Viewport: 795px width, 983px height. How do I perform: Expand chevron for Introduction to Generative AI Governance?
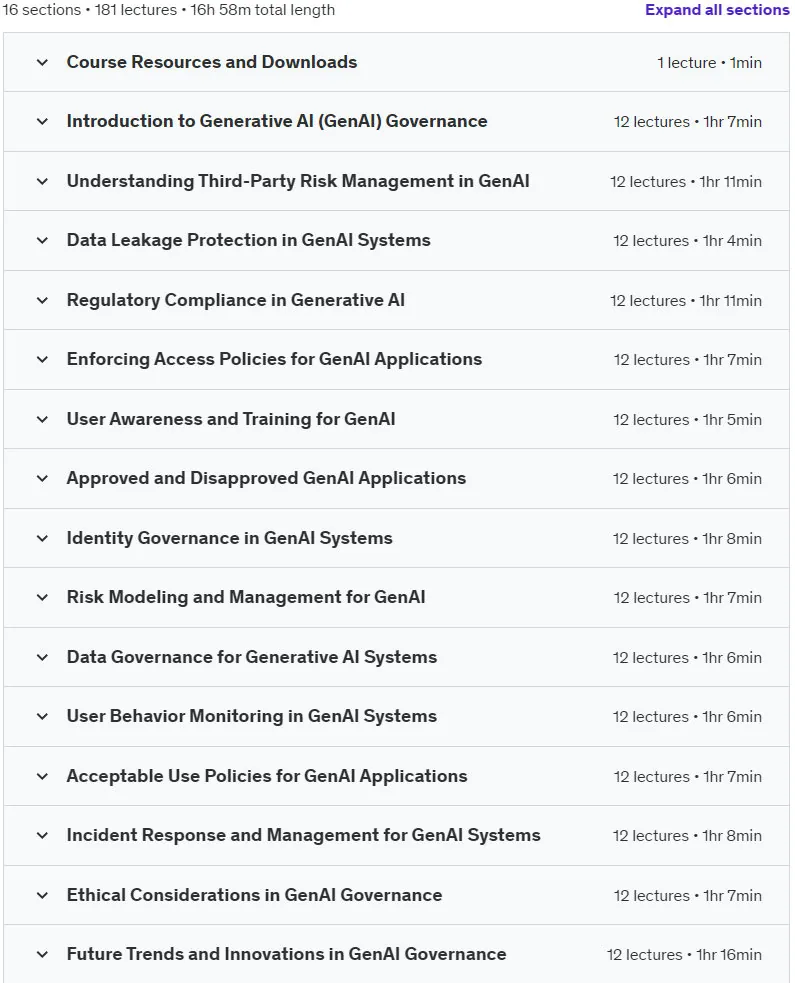point(42,122)
